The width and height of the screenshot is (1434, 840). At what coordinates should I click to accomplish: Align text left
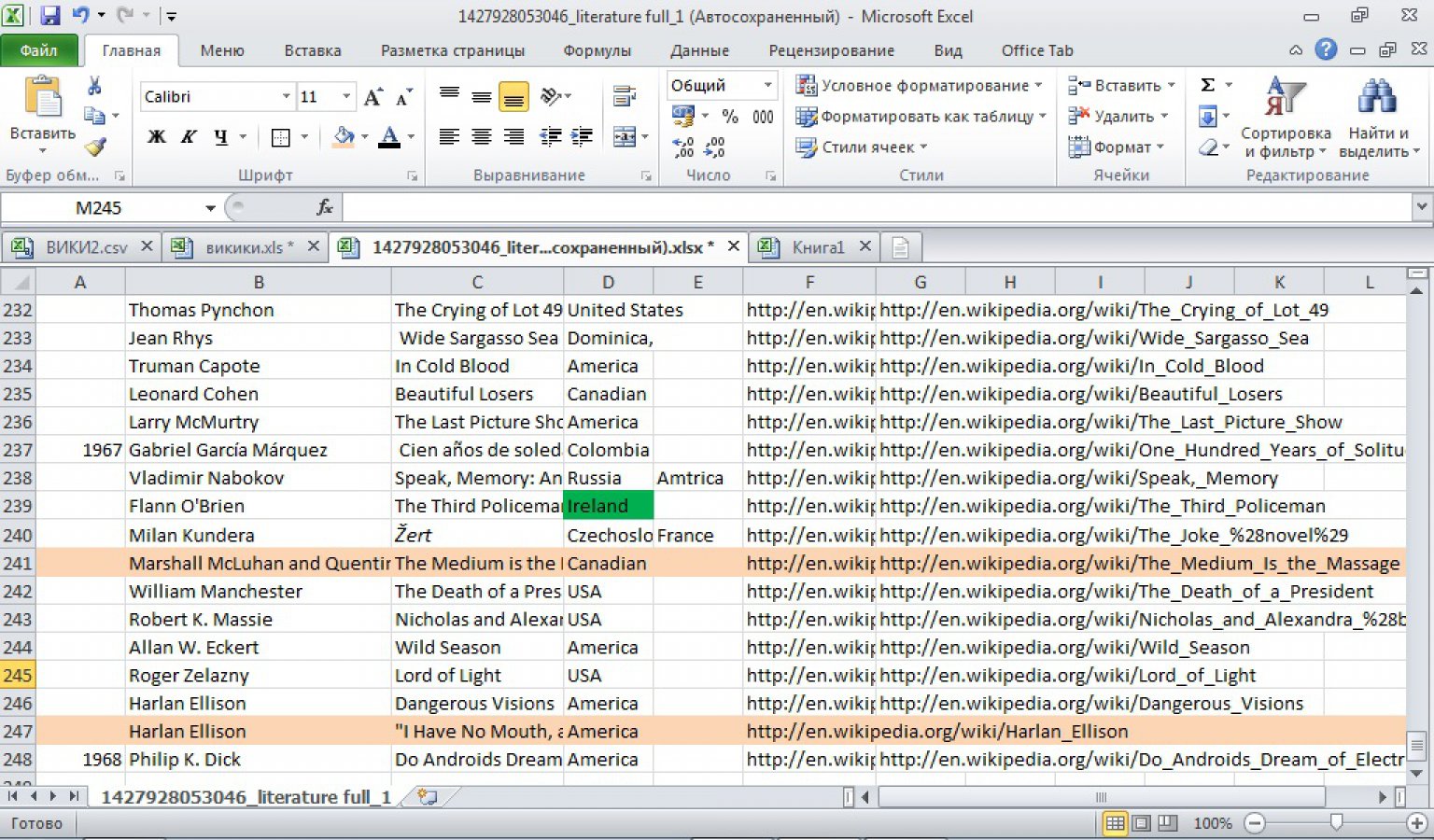449,137
